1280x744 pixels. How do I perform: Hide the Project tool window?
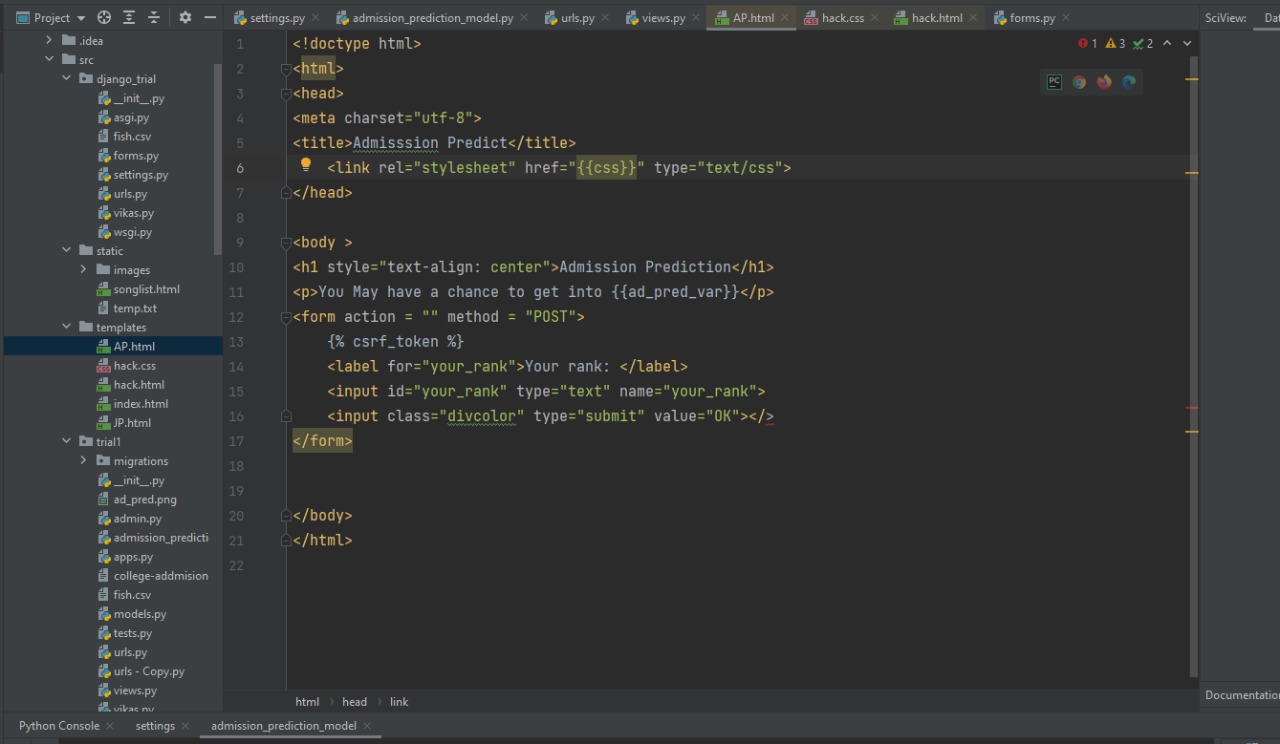click(x=210, y=17)
